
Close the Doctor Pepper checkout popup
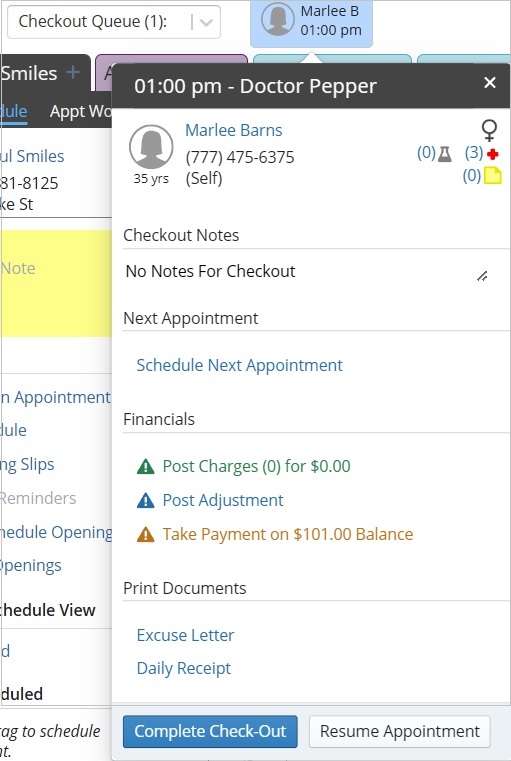click(490, 83)
